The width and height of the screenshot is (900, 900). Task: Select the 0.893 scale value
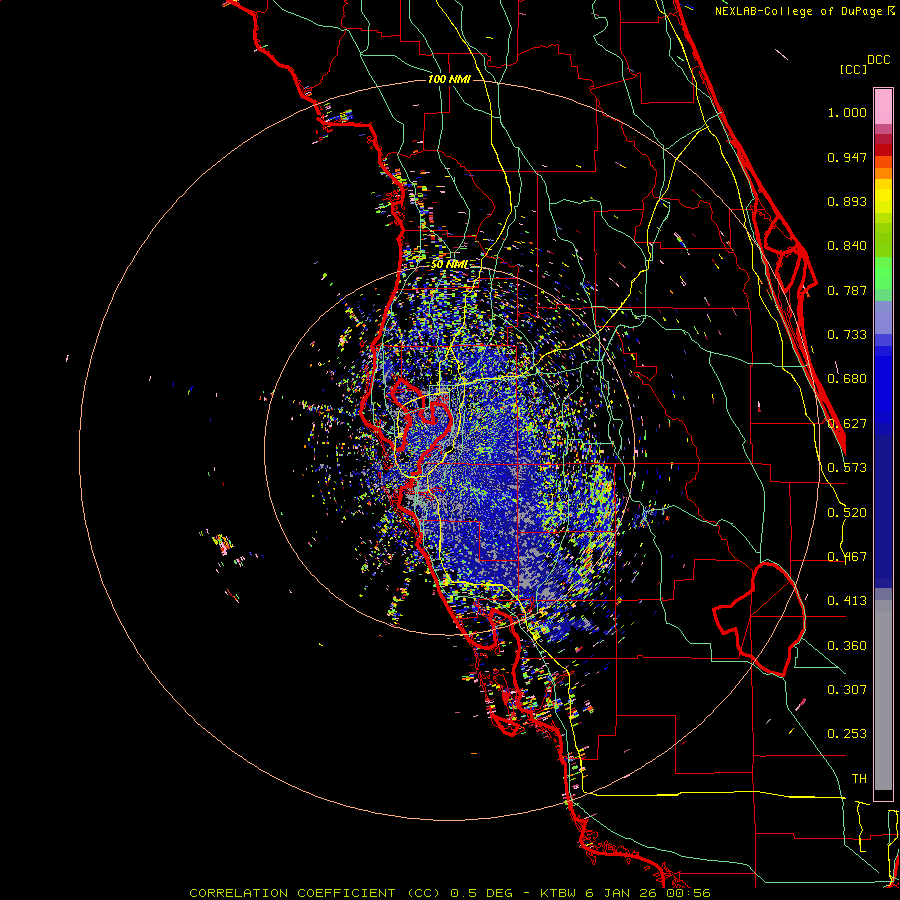pos(847,201)
